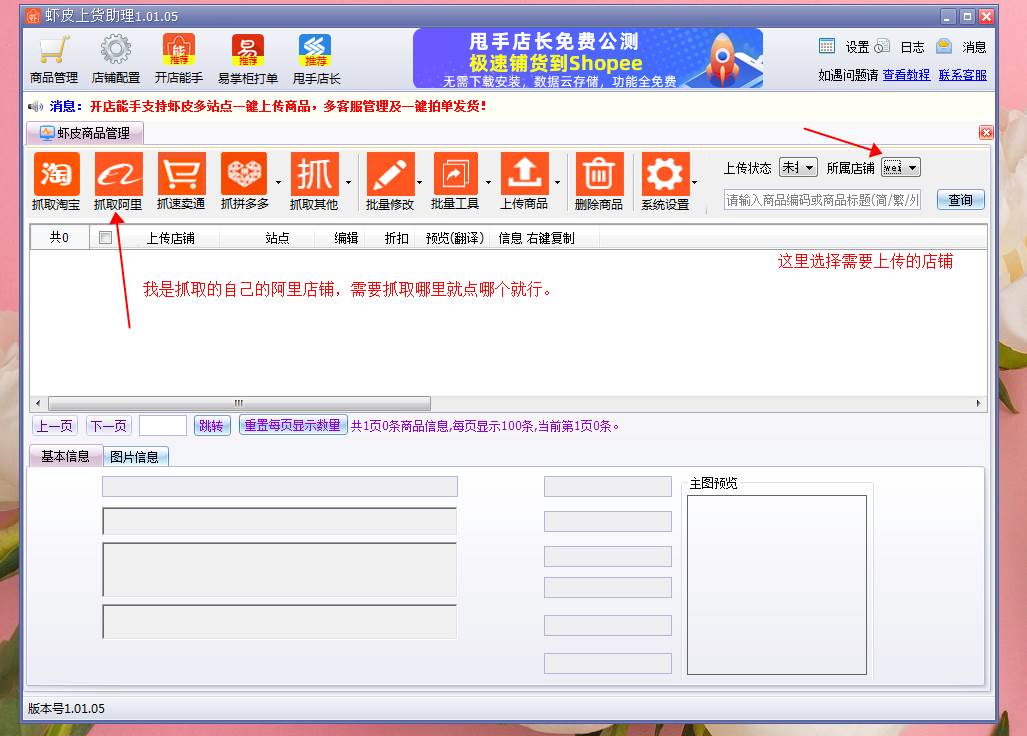
Task: Click the 甩手店长免费公测 banner ad
Action: click(x=588, y=58)
